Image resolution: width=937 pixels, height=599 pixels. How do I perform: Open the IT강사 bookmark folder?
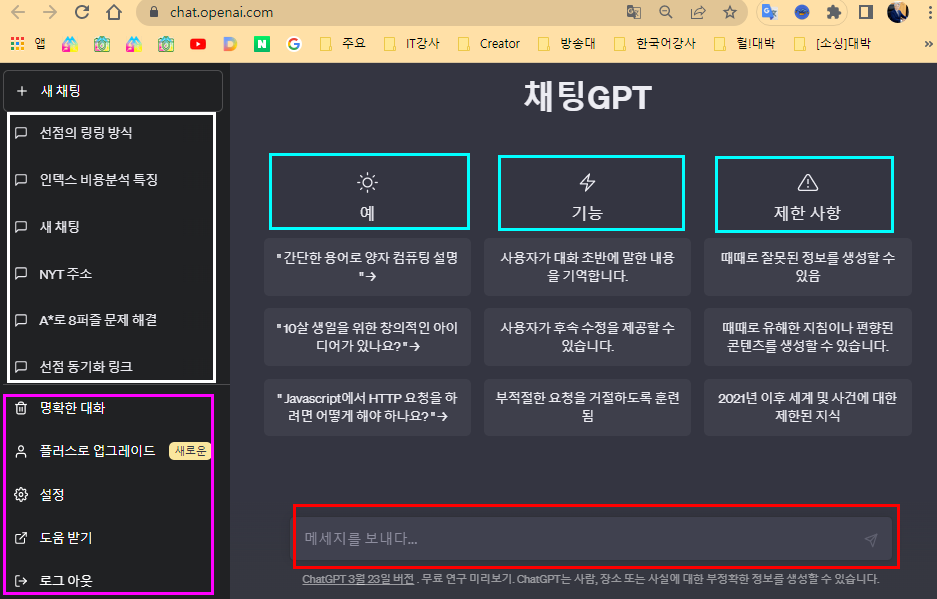click(x=412, y=44)
